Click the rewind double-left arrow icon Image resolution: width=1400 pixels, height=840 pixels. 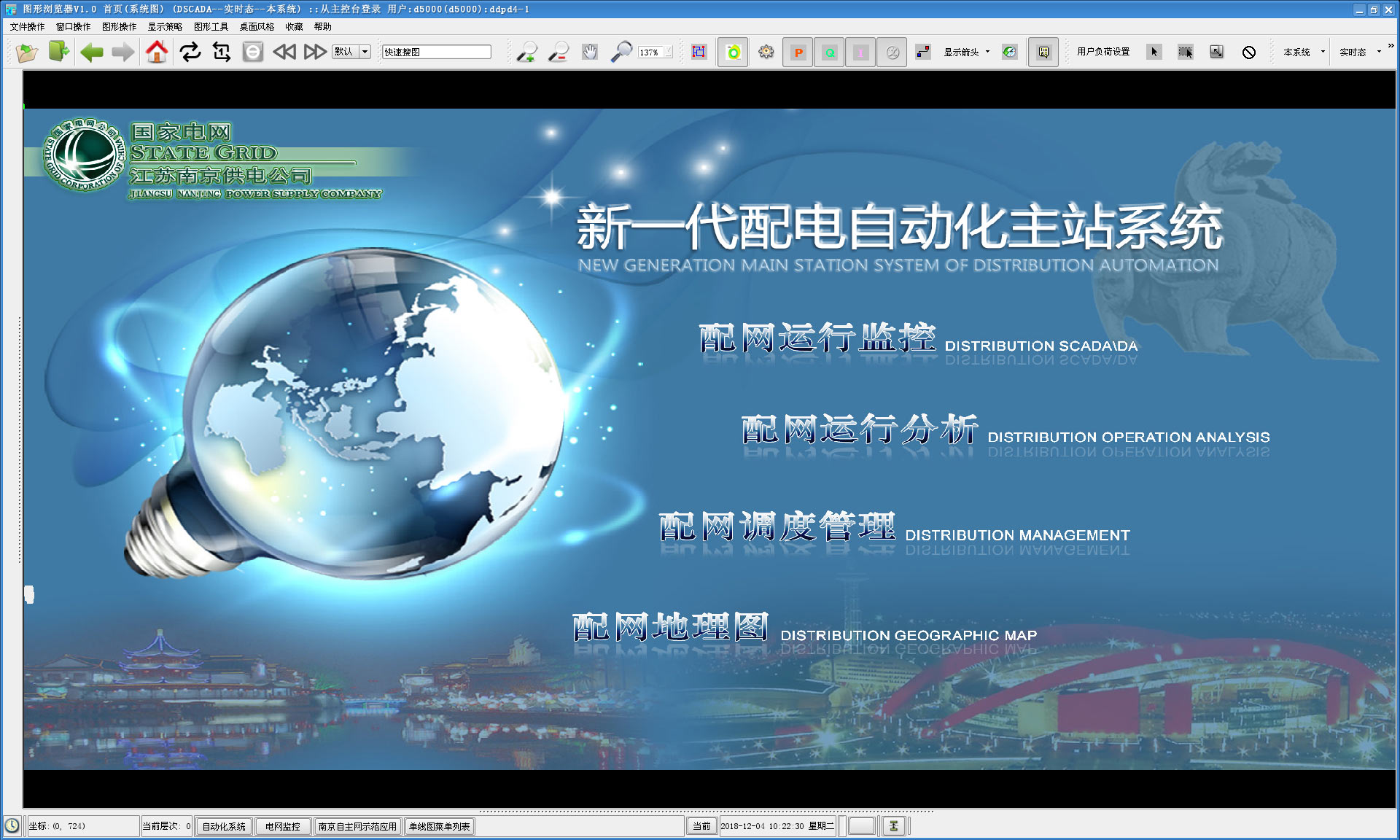coord(284,52)
